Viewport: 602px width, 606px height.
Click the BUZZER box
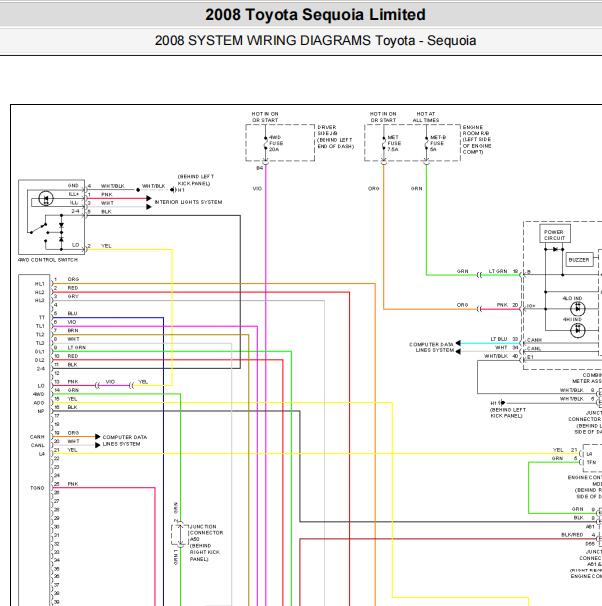click(579, 260)
